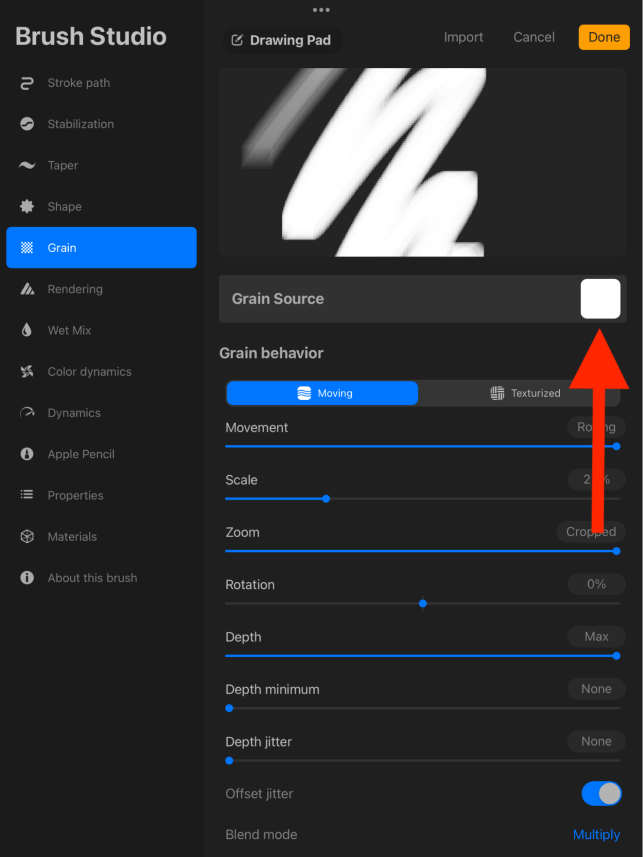Open Materials section label

tap(72, 537)
